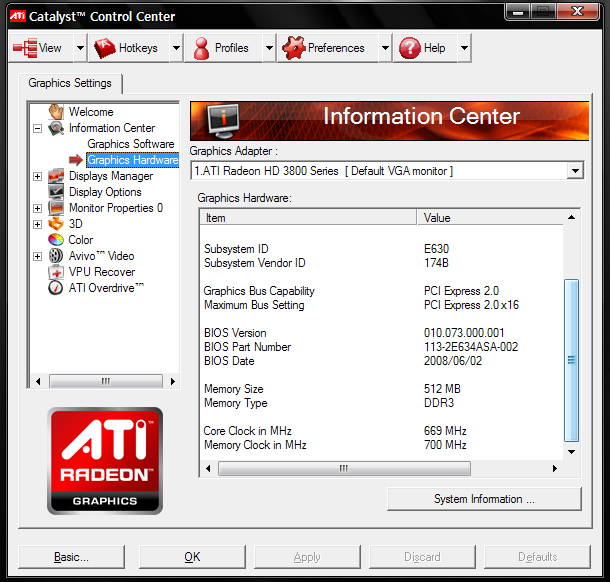The image size is (610, 582).
Task: Click the Profiles person icon
Action: (202, 48)
